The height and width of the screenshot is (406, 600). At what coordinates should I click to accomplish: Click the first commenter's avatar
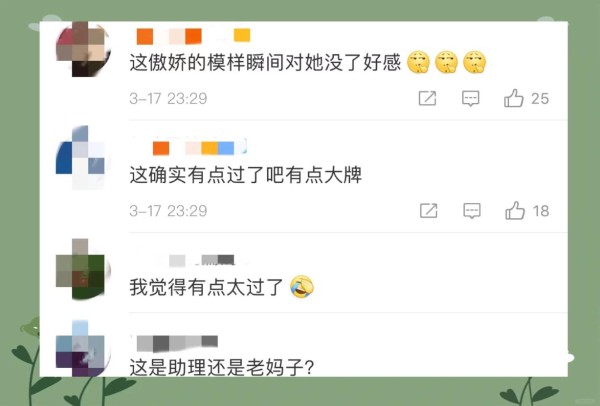[83, 49]
